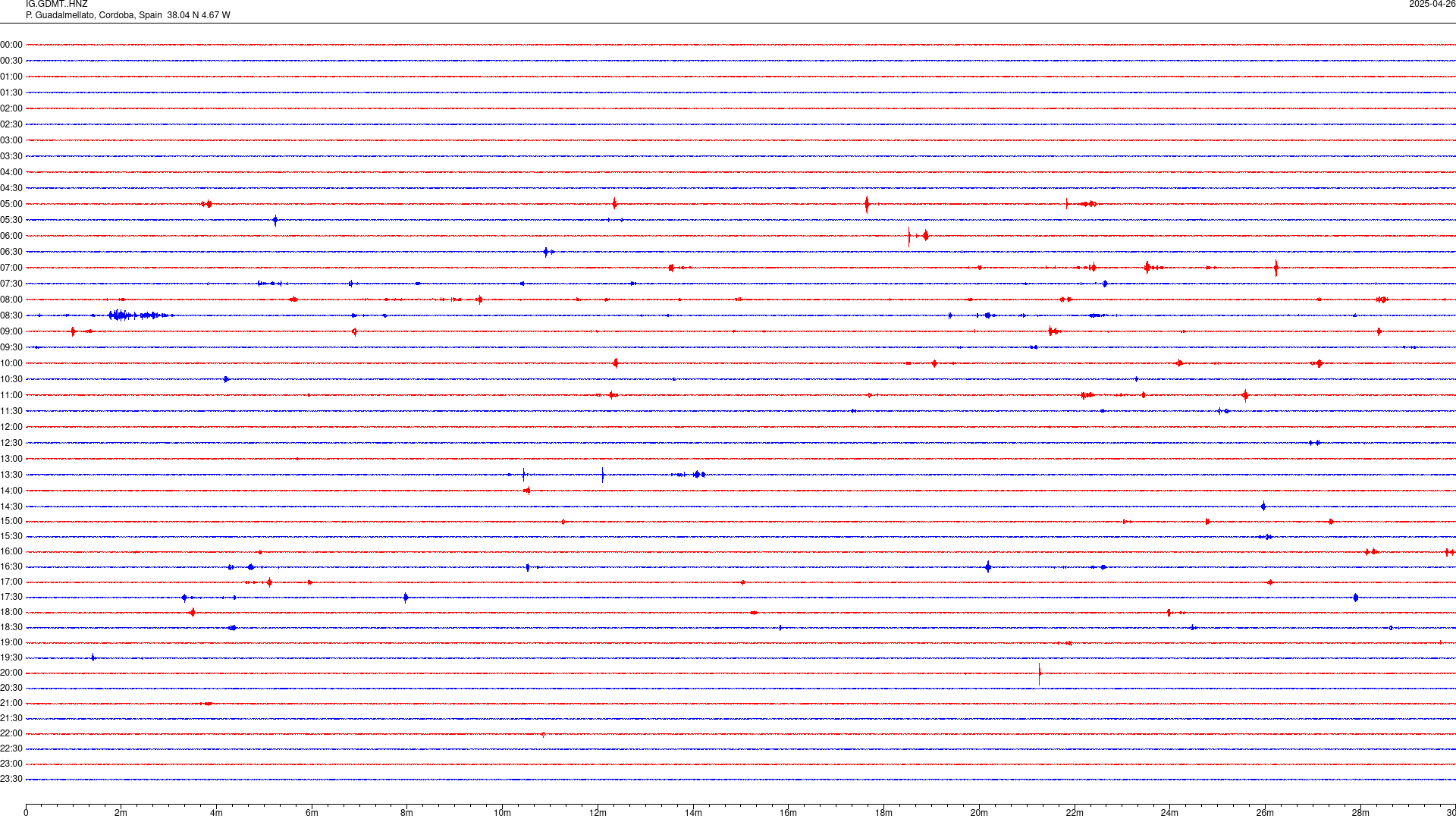Viewport: 1456px width, 819px height.
Task: Click the 22m tick label on time axis
Action: coord(1075,813)
